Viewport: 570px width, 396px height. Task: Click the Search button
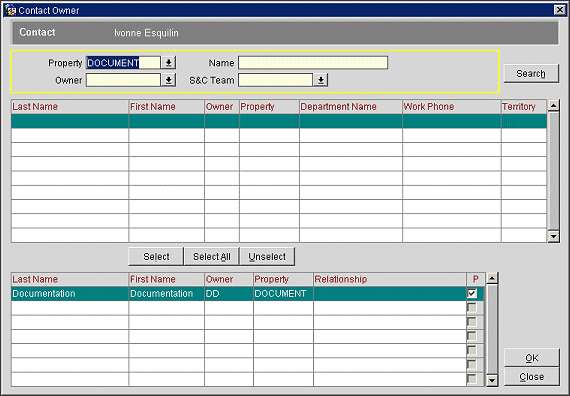coord(531,74)
